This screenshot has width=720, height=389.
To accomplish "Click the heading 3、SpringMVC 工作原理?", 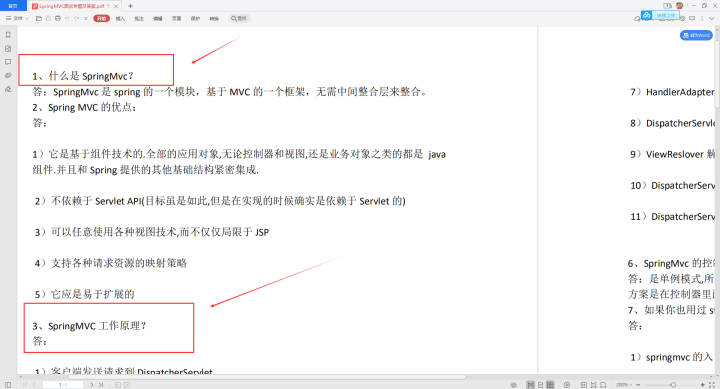I will pyautogui.click(x=90, y=326).
